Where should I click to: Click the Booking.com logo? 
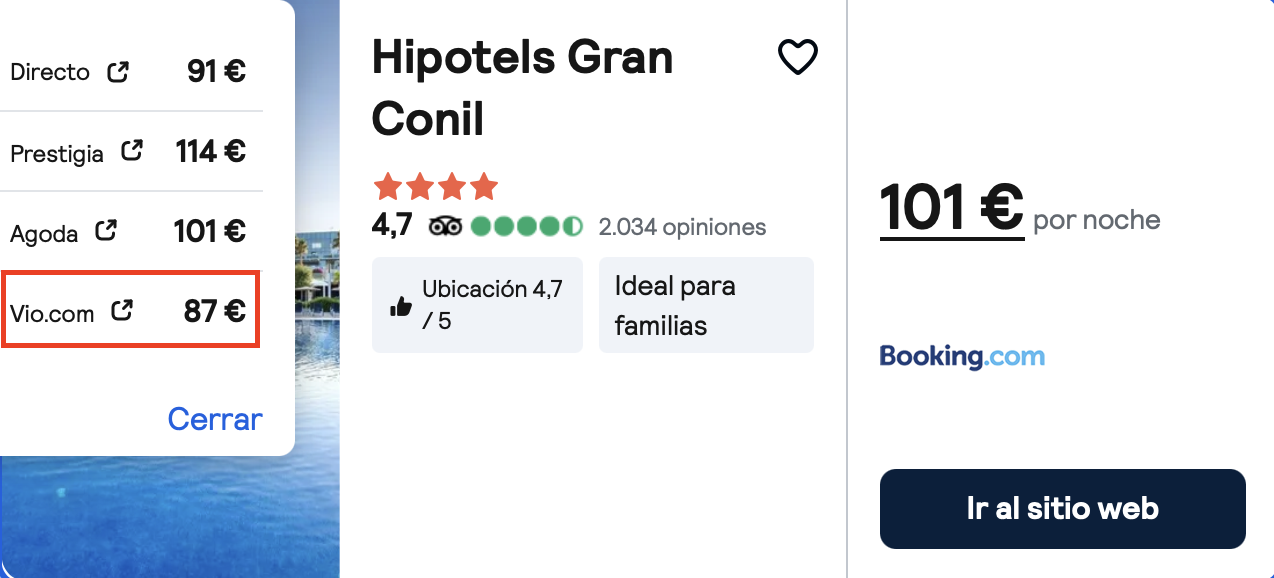pyautogui.click(x=962, y=356)
